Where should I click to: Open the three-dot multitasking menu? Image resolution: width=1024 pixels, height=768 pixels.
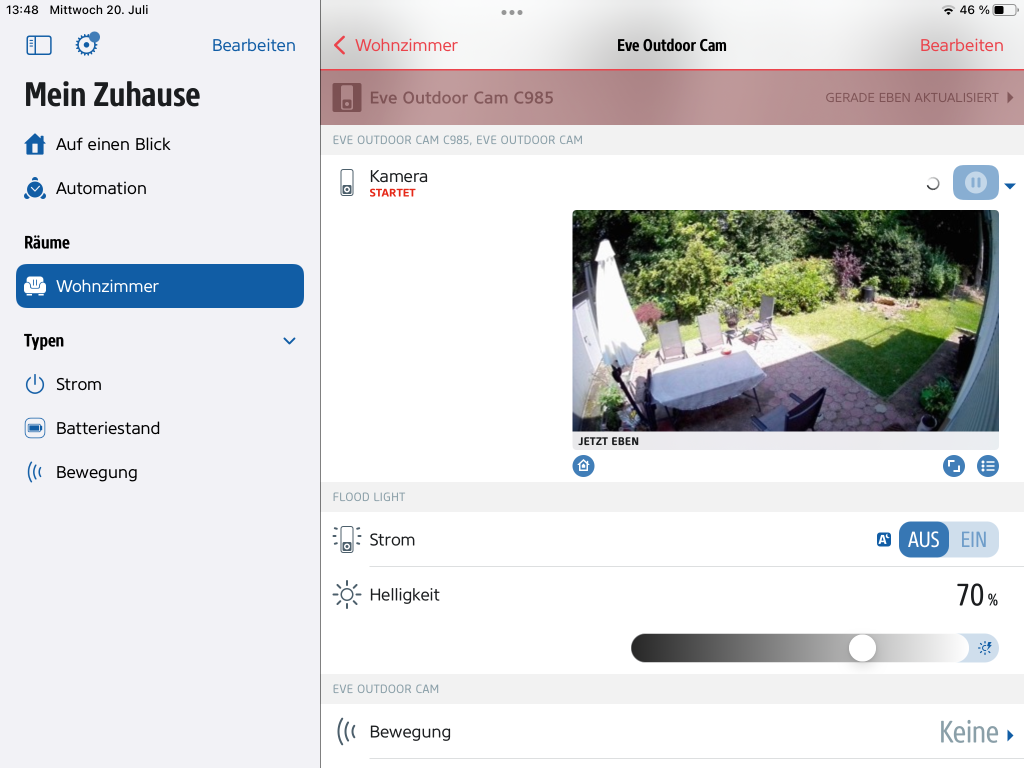[511, 12]
